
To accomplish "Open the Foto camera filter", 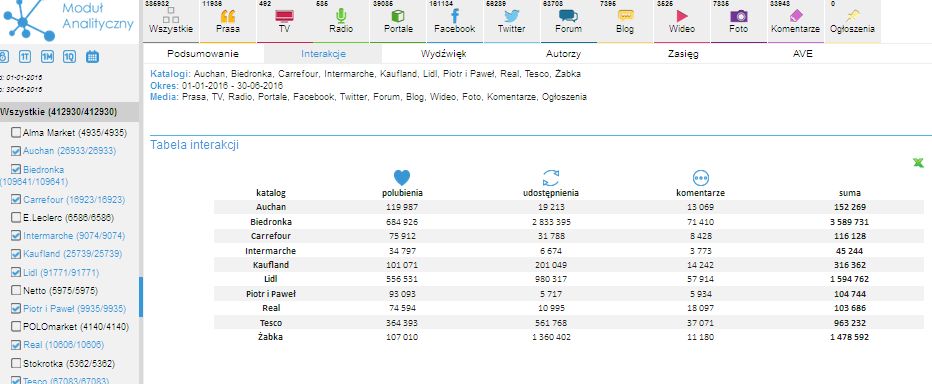I will (x=738, y=21).
